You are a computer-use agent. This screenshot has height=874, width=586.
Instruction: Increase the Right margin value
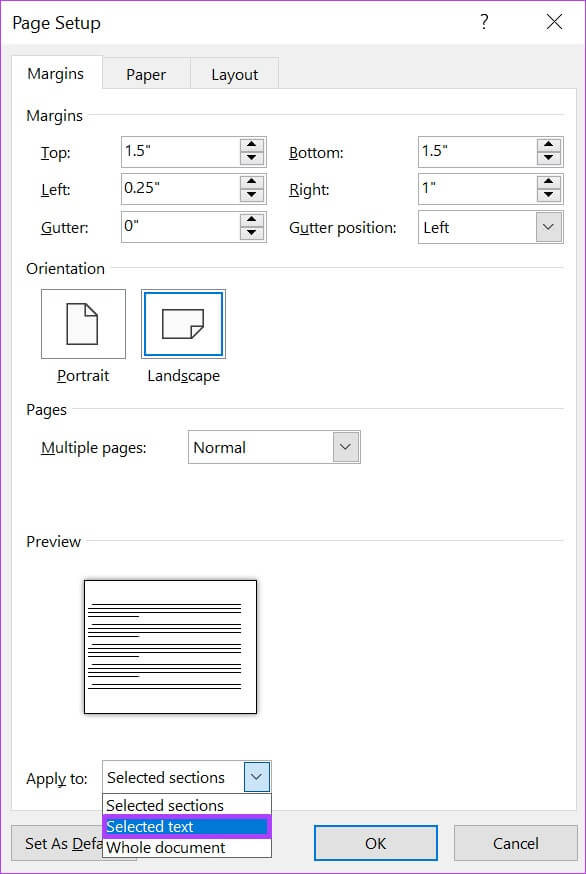pyautogui.click(x=549, y=182)
